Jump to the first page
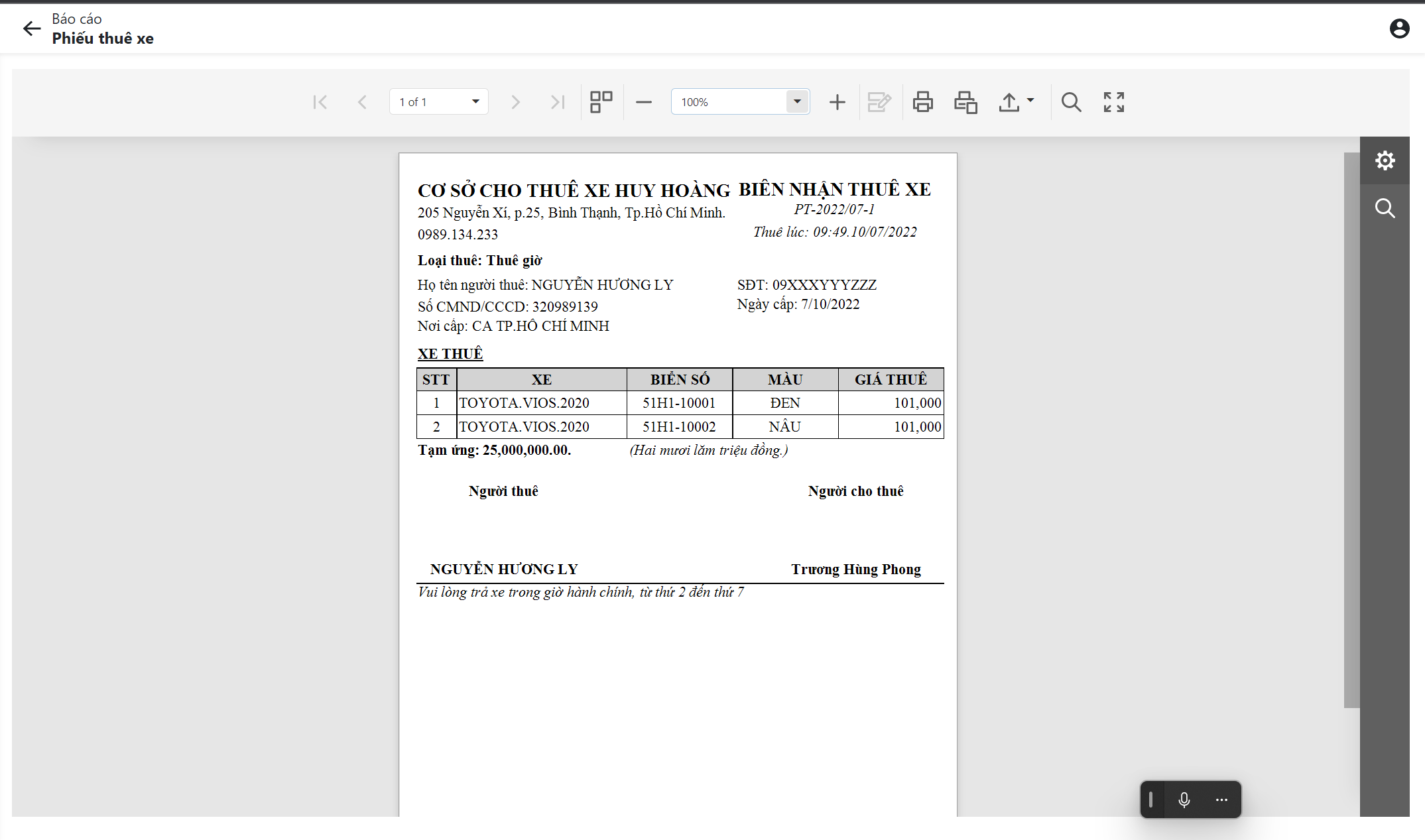1425x840 pixels. coord(320,102)
